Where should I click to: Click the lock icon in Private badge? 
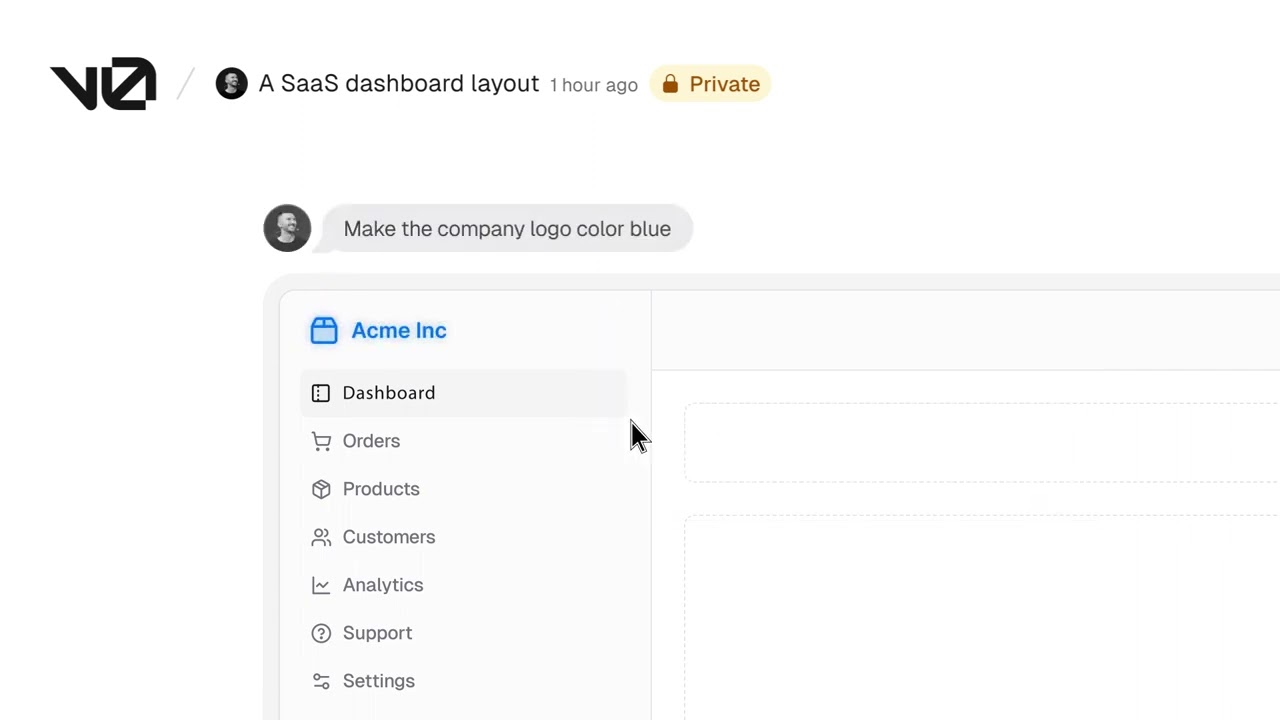pos(670,84)
